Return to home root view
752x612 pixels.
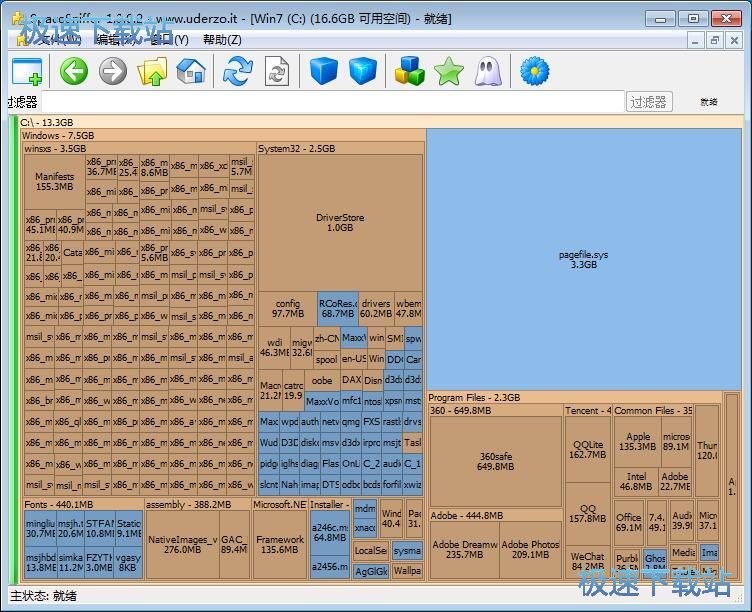coord(191,71)
